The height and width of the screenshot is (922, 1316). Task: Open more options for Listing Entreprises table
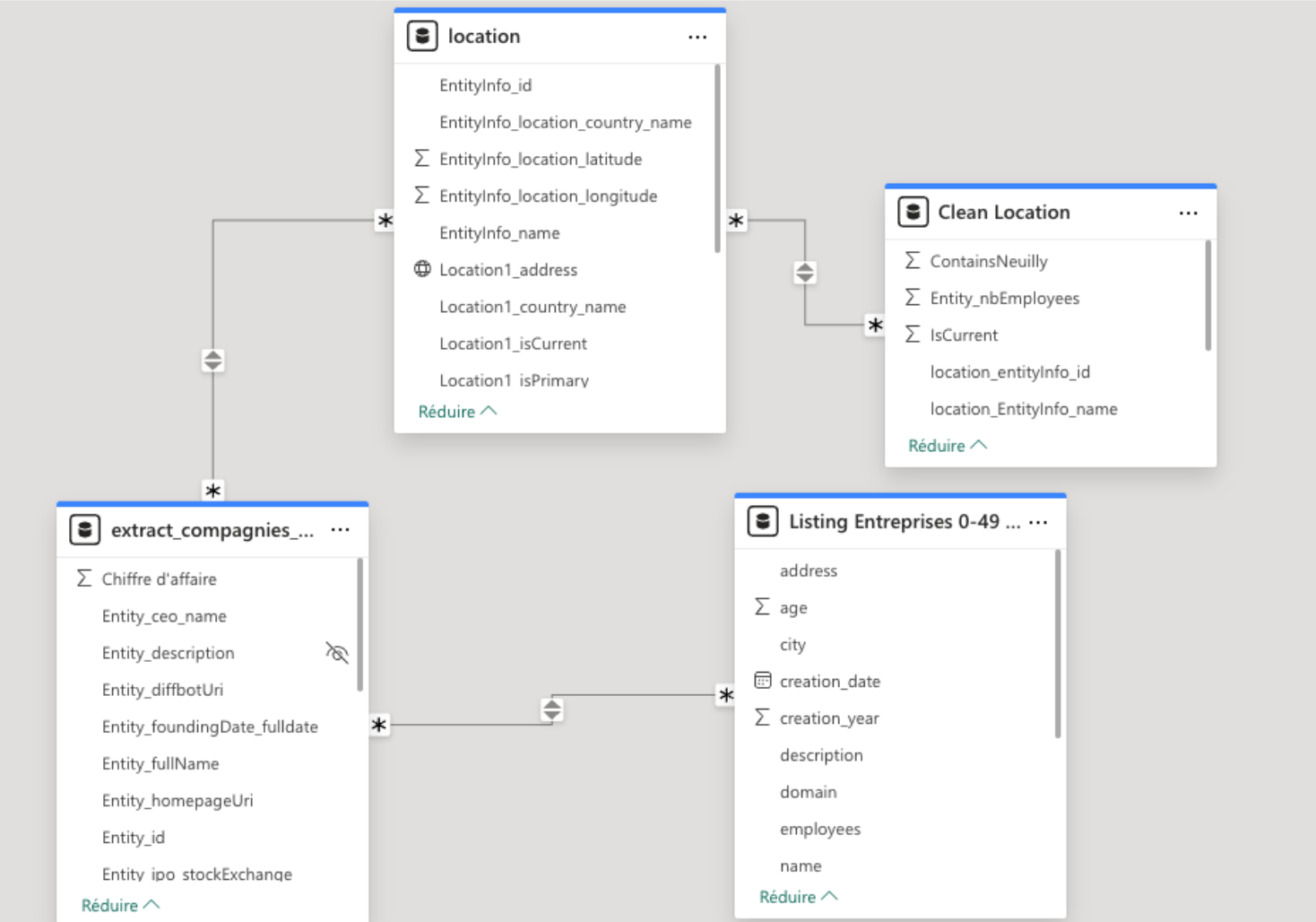pyautogui.click(x=1038, y=522)
